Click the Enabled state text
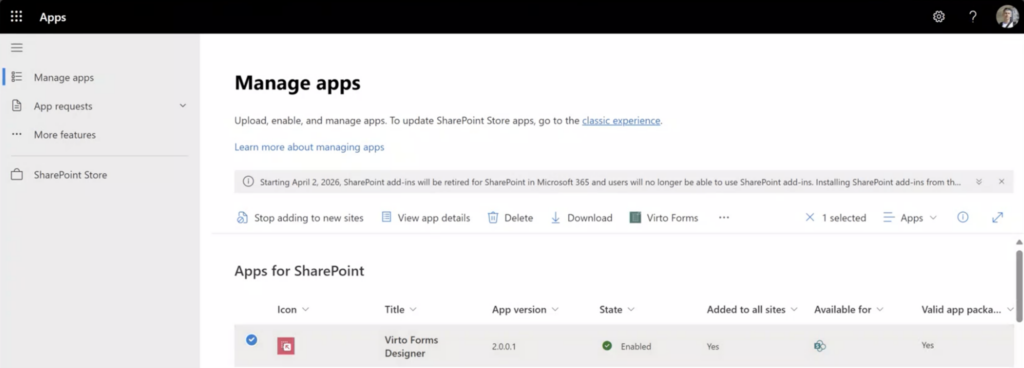Screen dimensions: 1024x368 click(636, 346)
